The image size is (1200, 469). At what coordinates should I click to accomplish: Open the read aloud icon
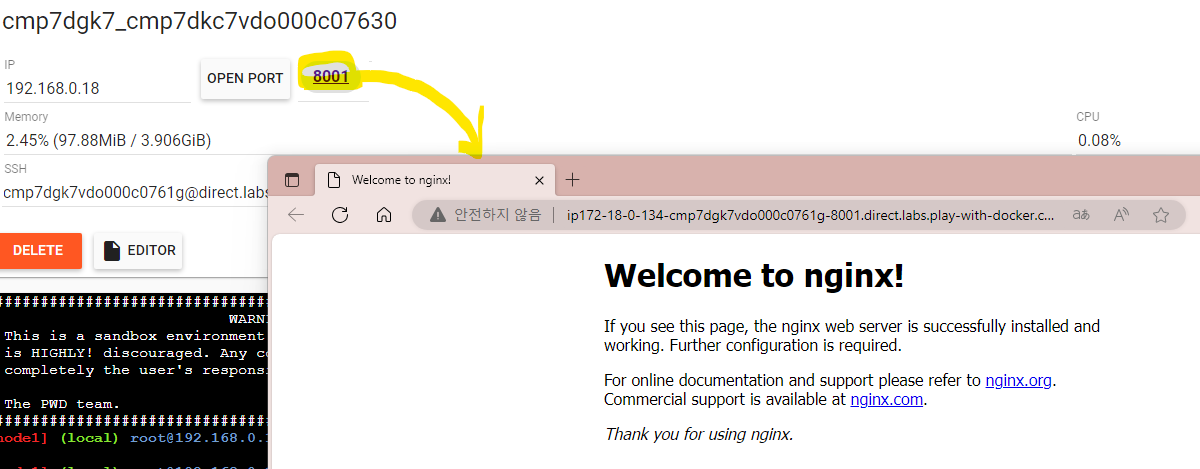[1121, 214]
